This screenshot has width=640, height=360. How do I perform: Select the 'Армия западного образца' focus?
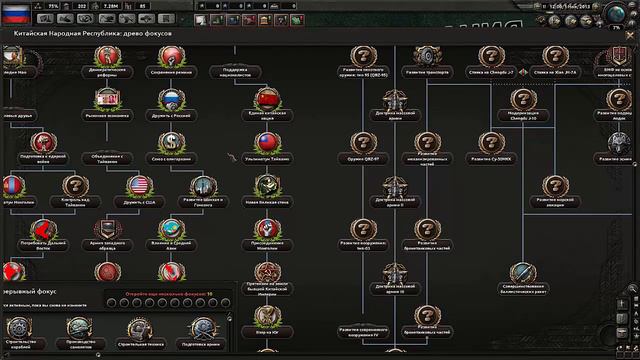pyautogui.click(x=107, y=230)
